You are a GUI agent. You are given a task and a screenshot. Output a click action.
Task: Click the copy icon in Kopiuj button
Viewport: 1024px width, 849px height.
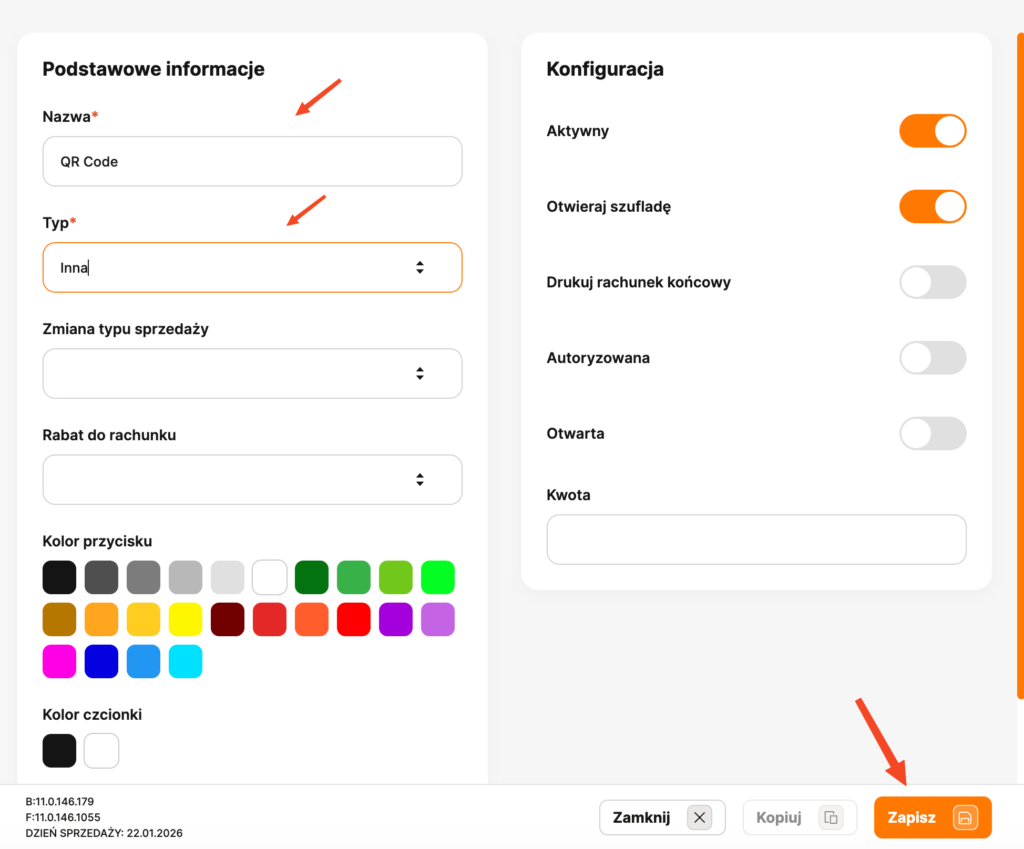pos(830,817)
